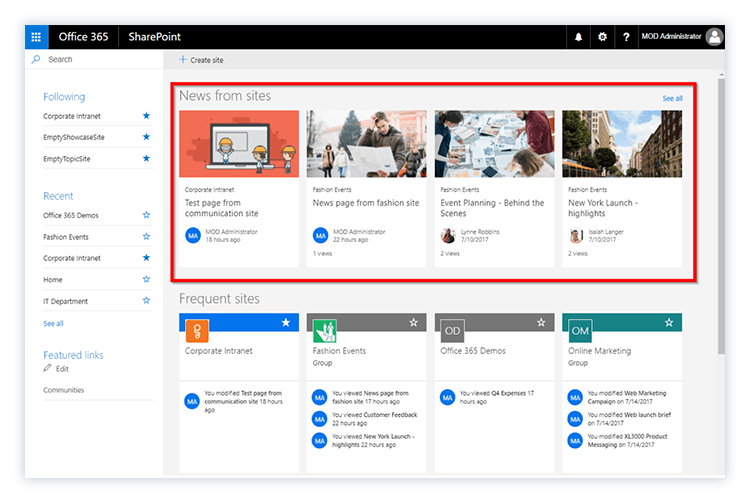Click scrollbar up arrow
The height and width of the screenshot is (503, 750).
721,75
